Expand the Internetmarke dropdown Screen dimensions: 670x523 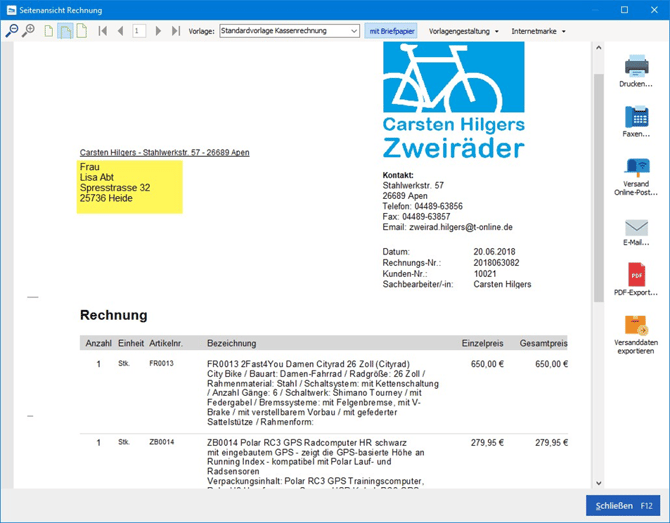coord(539,31)
